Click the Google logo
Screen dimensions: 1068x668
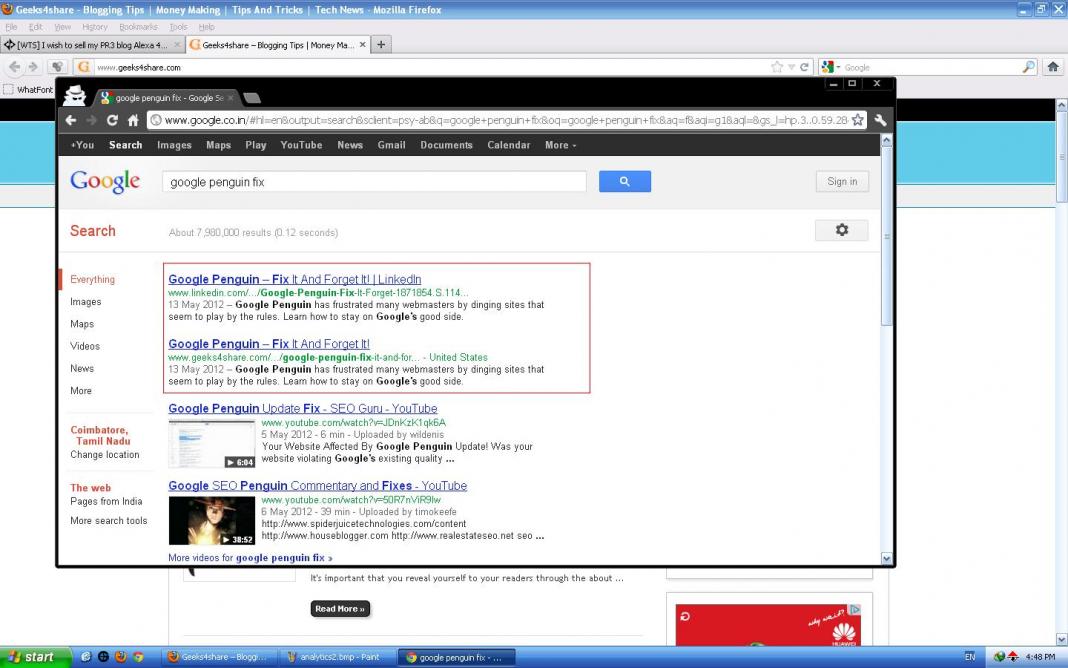(x=105, y=181)
